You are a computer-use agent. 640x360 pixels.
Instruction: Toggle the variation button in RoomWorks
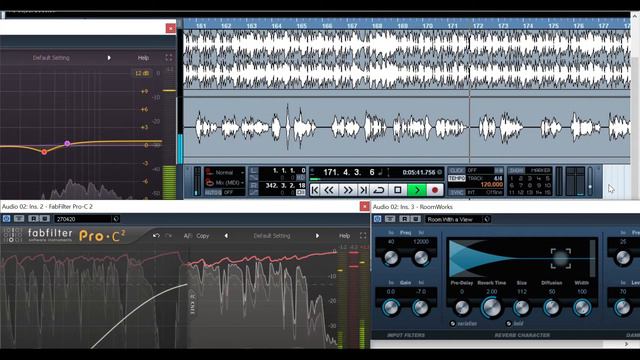[453, 323]
